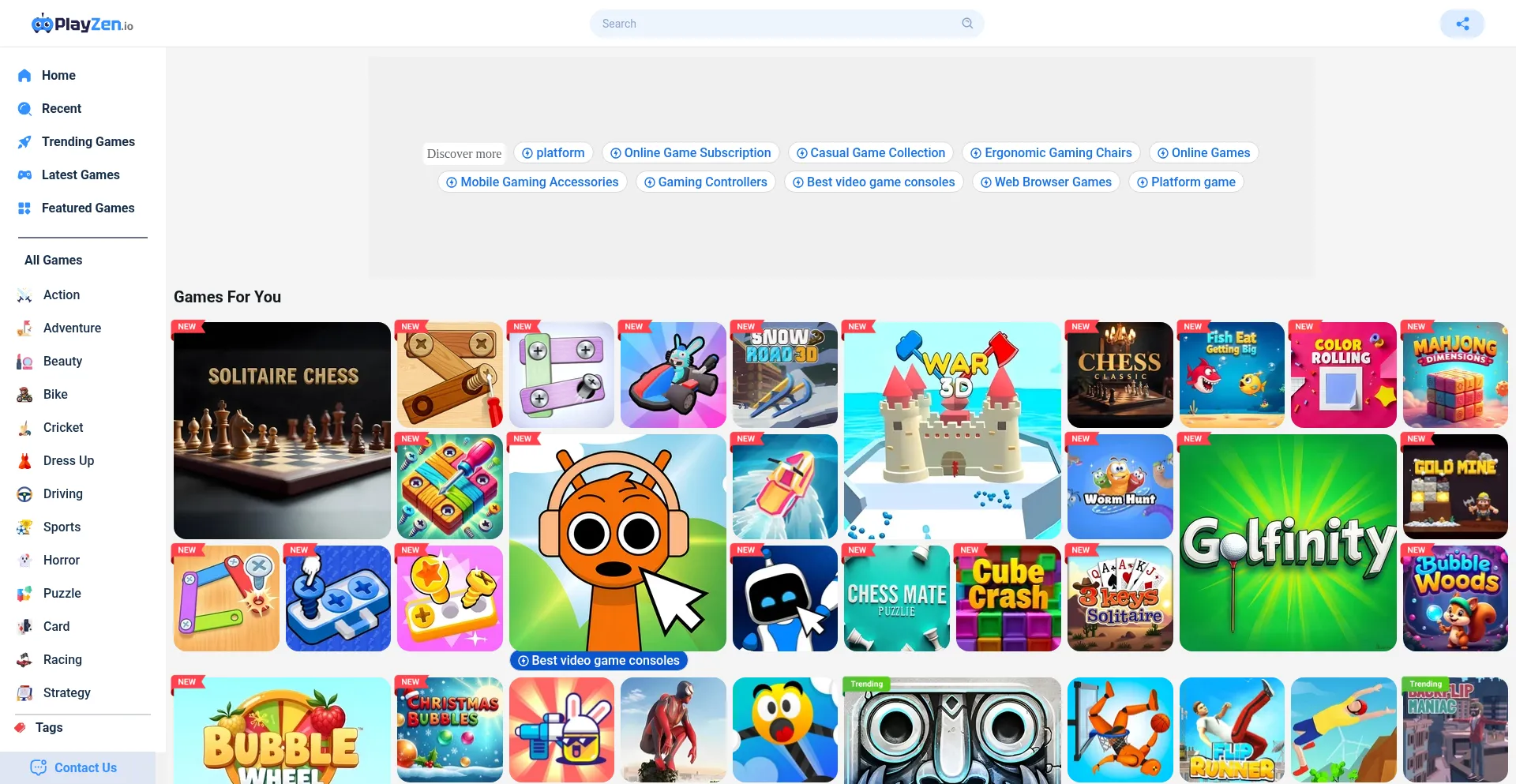Viewport: 1516px width, 784px height.
Task: Click the Featured Games grid icon
Action: tap(24, 208)
